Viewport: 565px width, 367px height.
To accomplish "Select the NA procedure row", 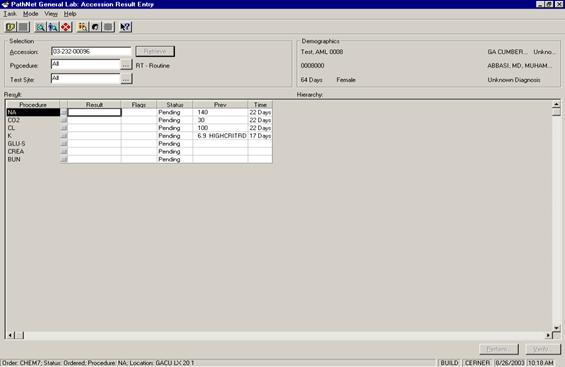I will [33, 112].
